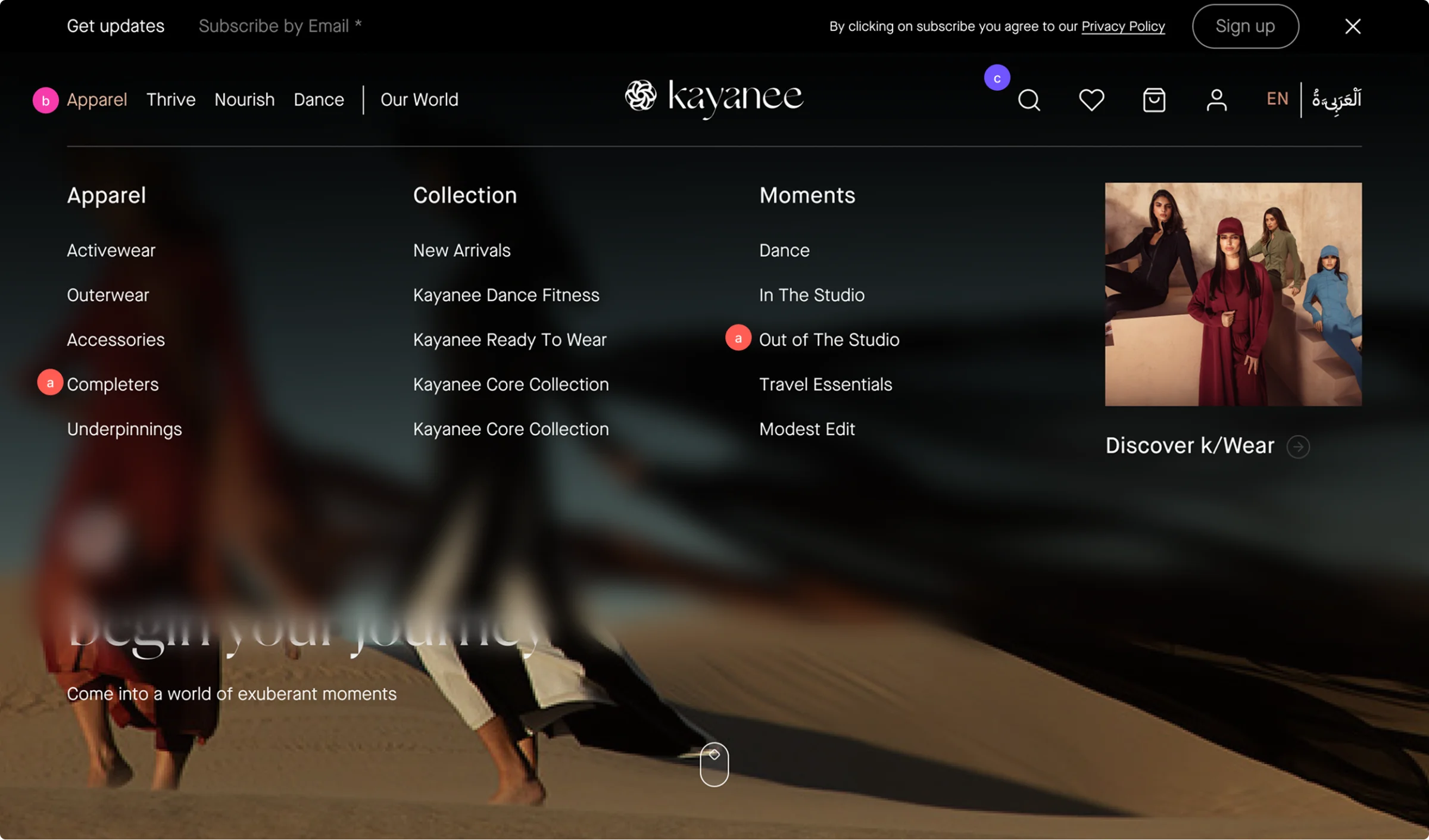Switch site language to Arabic

[x=1336, y=99]
